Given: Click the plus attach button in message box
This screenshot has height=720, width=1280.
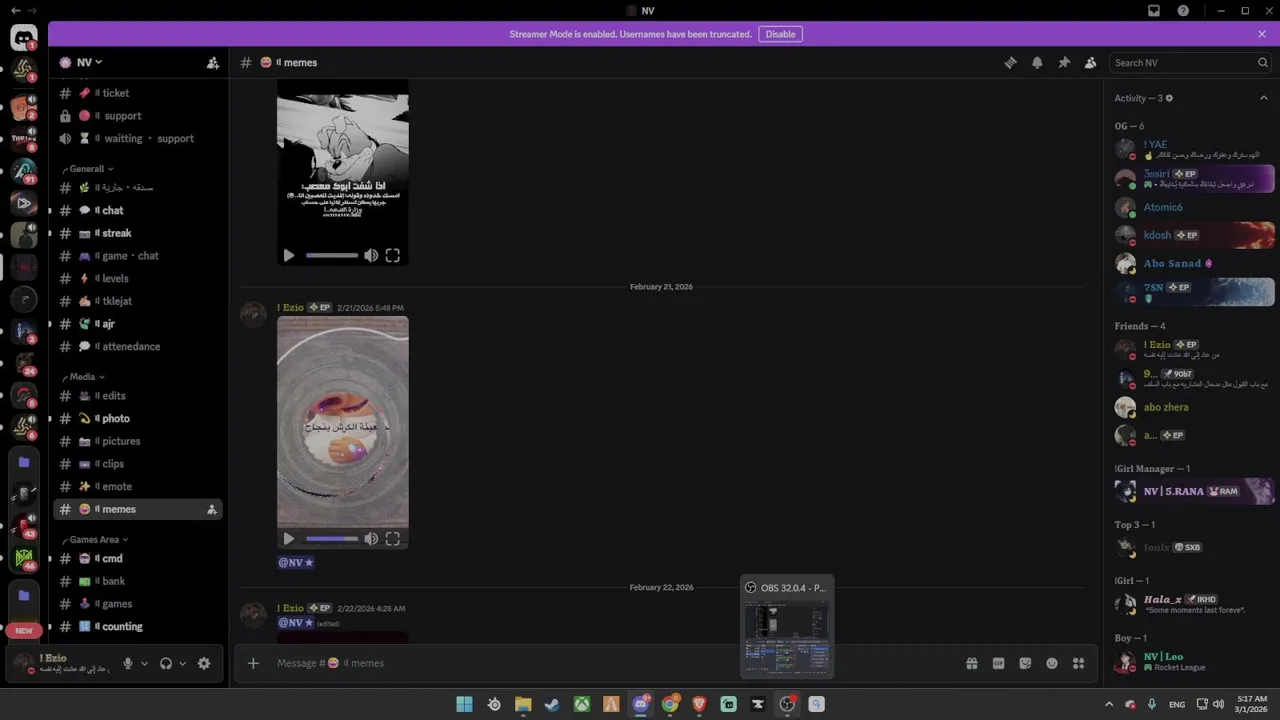Looking at the screenshot, I should pyautogui.click(x=253, y=663).
